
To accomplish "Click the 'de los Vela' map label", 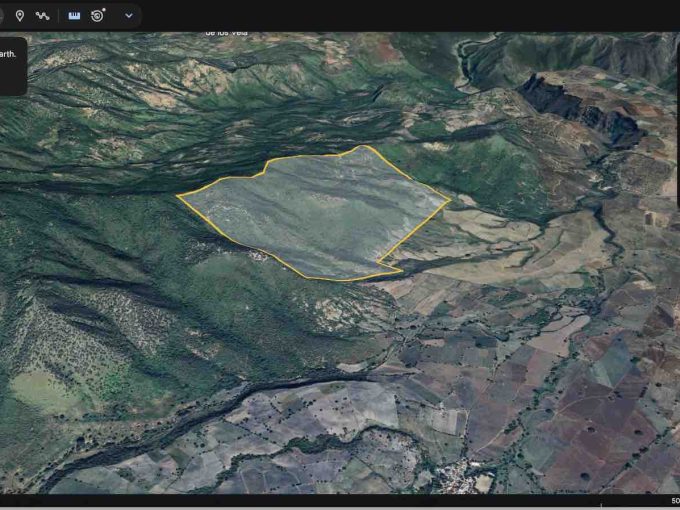I will pyautogui.click(x=226, y=34).
